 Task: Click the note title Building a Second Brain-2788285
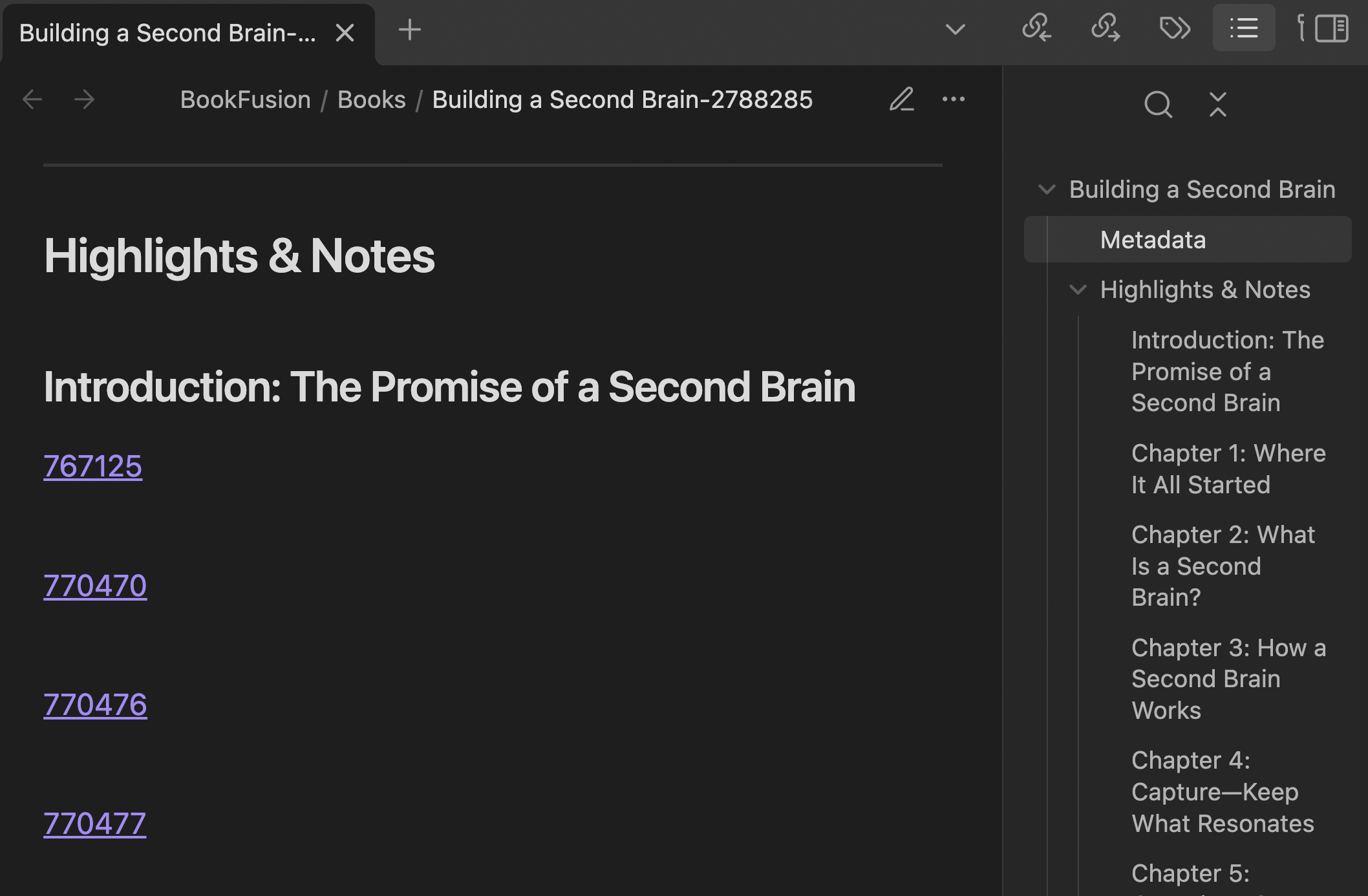622,100
